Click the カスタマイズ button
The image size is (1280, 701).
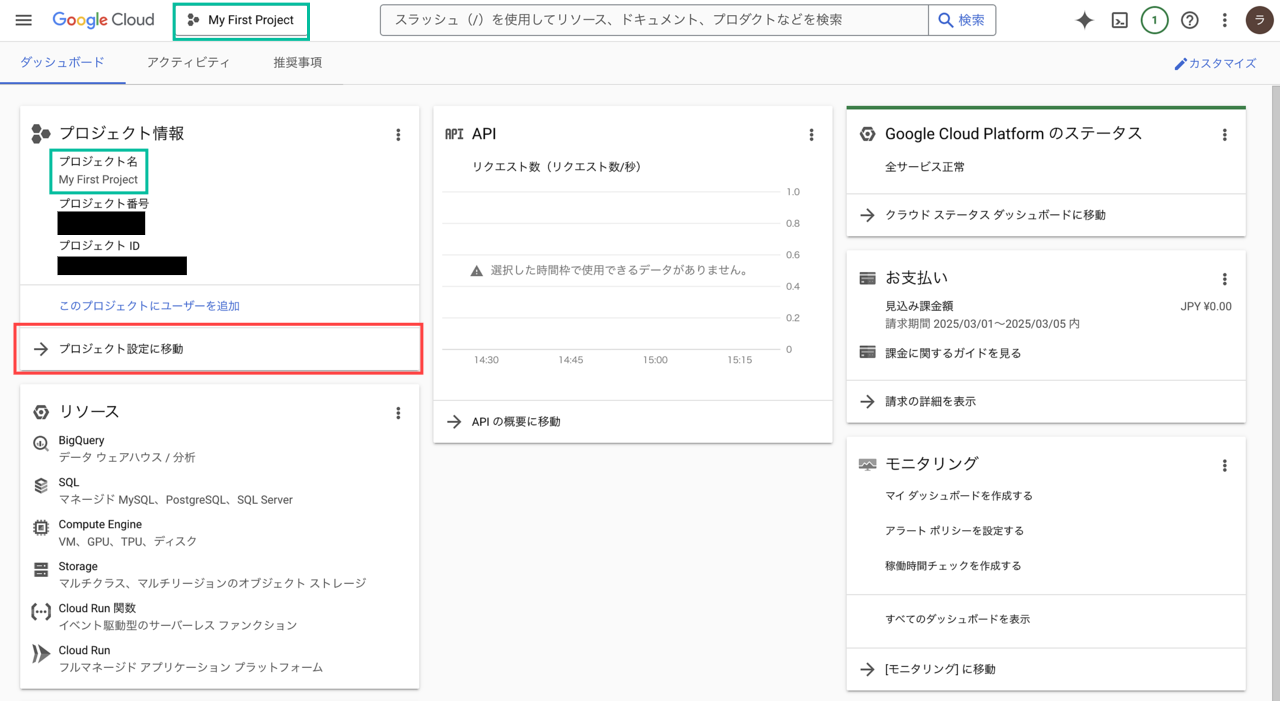click(x=1215, y=63)
